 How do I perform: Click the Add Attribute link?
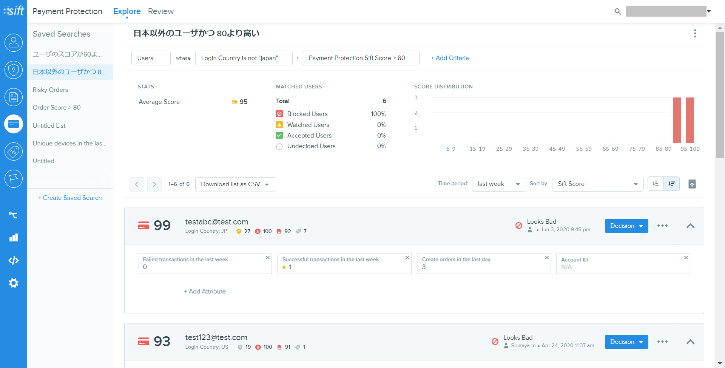pos(205,291)
